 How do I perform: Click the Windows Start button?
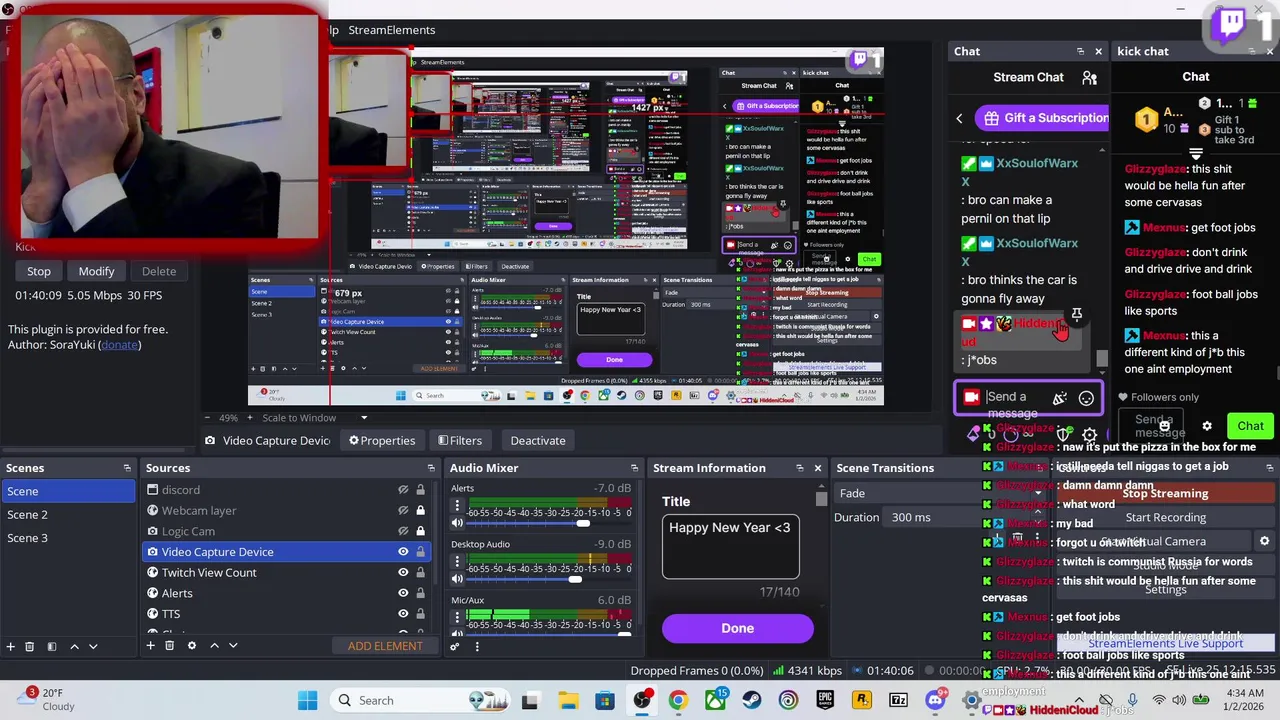307,700
